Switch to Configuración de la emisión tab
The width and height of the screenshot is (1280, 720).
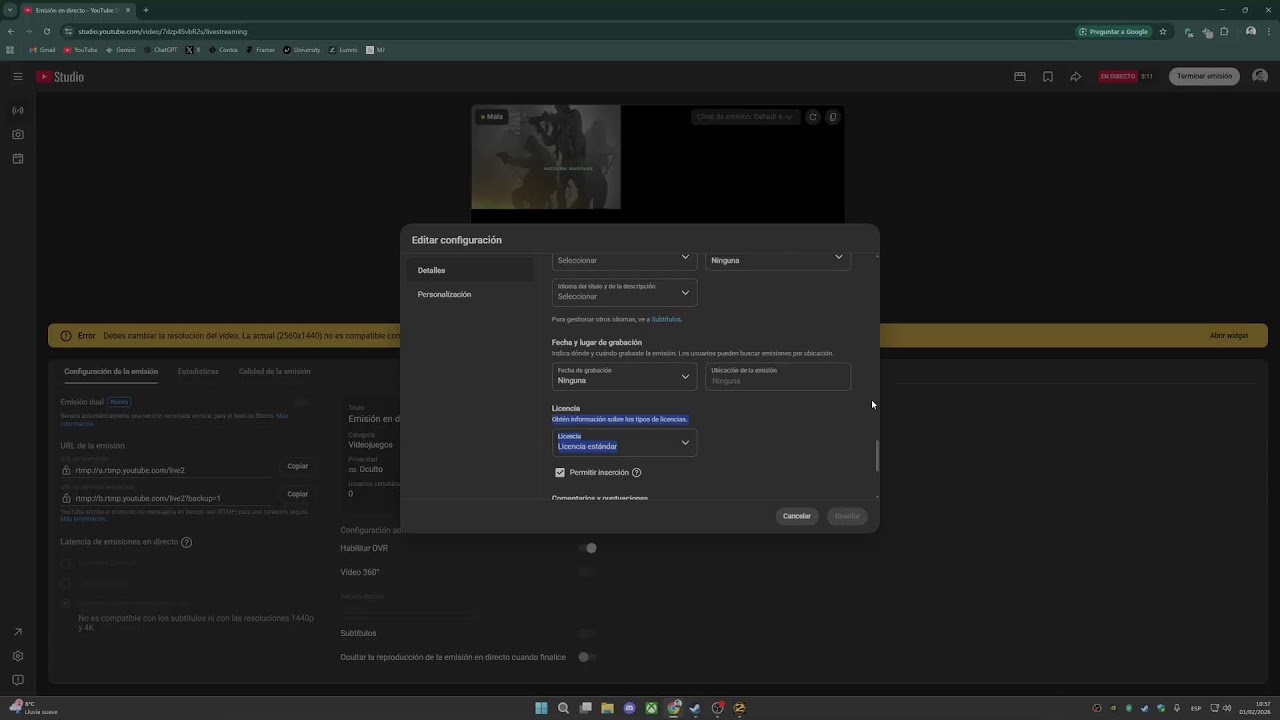coord(111,371)
